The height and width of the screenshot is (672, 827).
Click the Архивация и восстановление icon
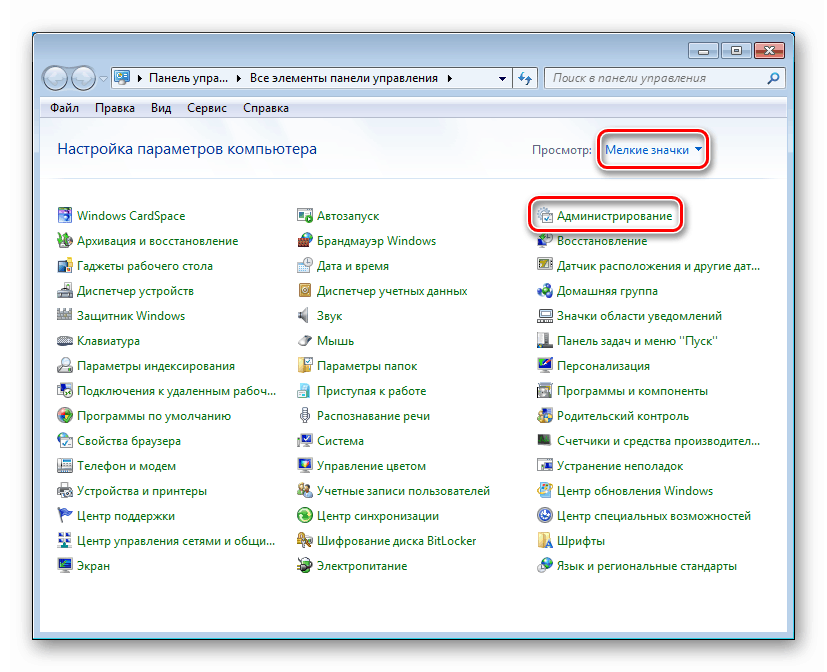(x=64, y=241)
